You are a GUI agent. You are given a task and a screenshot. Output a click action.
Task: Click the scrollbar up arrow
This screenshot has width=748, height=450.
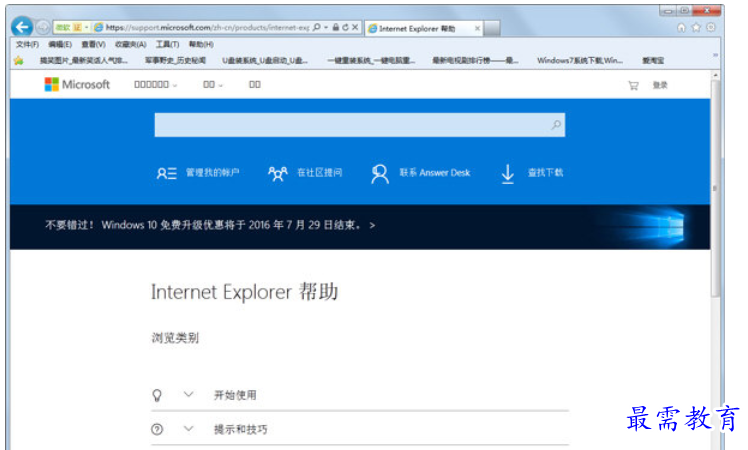pos(715,75)
